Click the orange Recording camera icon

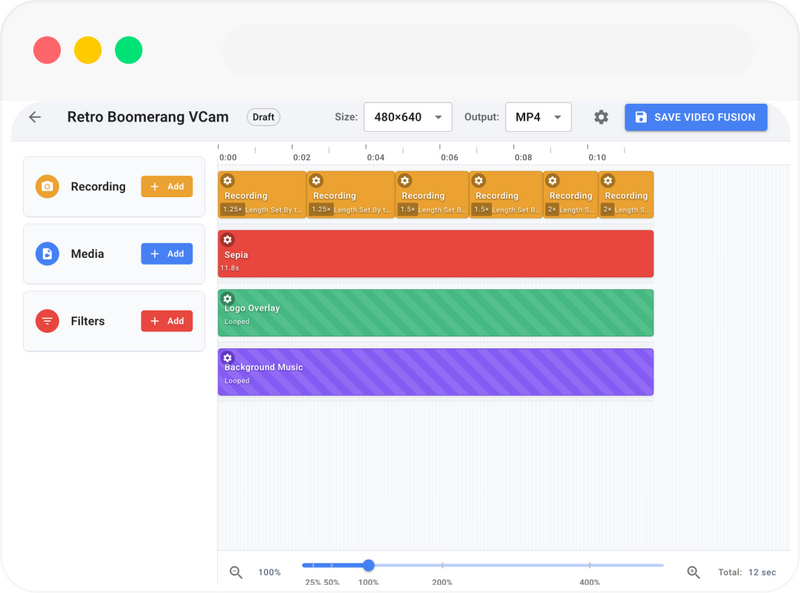47,187
